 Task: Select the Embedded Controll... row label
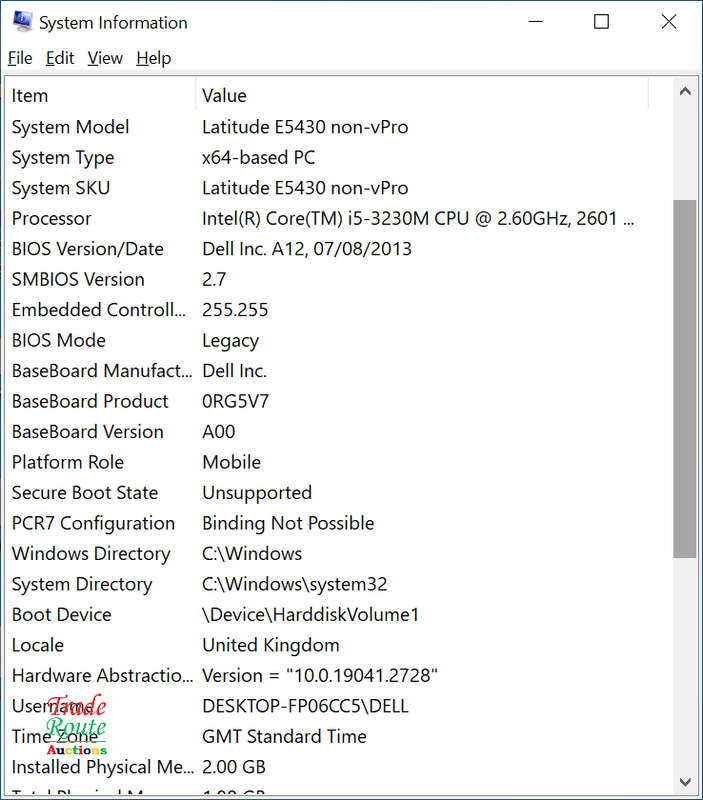coord(99,310)
